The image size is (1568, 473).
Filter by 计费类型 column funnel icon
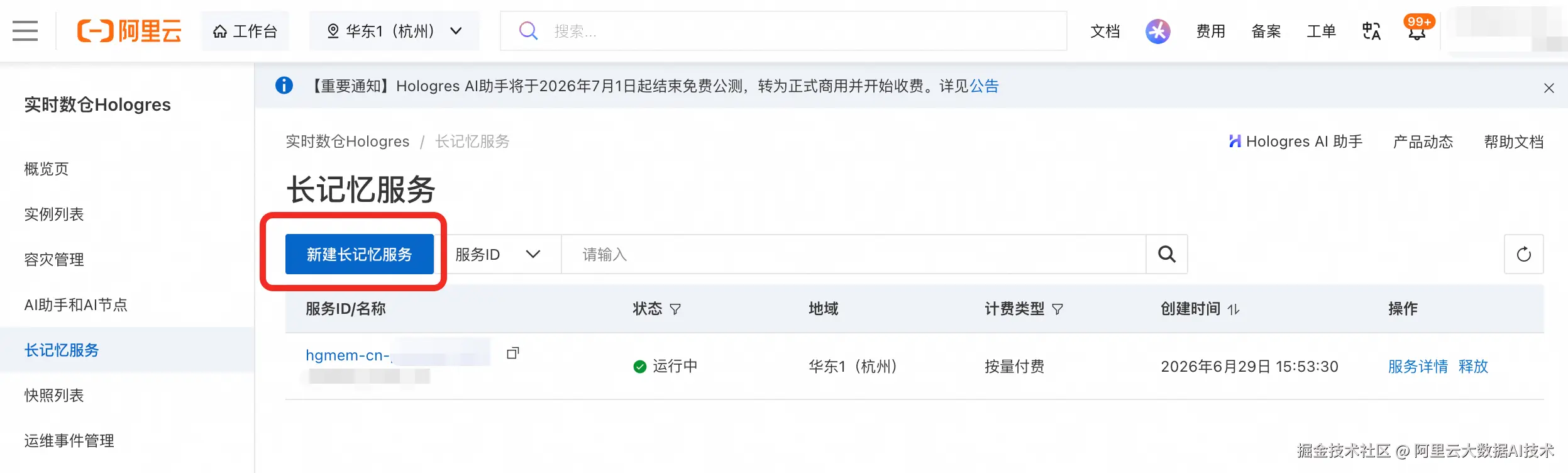1057,309
